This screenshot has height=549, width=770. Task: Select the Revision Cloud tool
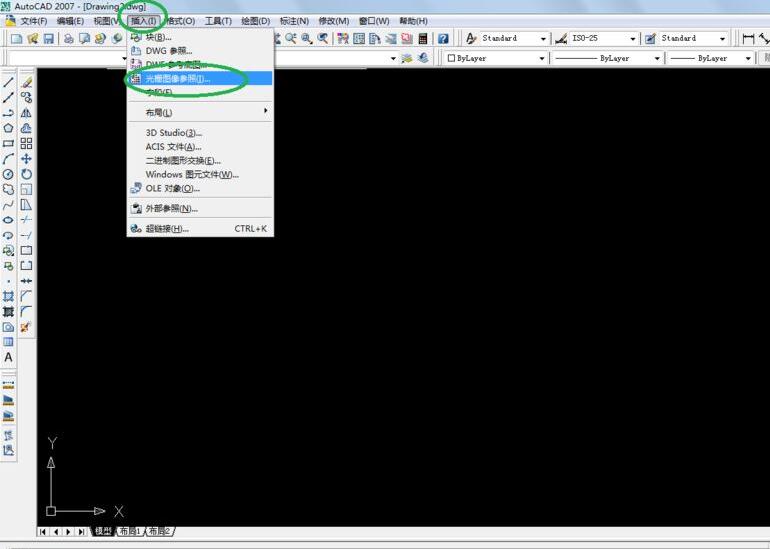coord(8,189)
